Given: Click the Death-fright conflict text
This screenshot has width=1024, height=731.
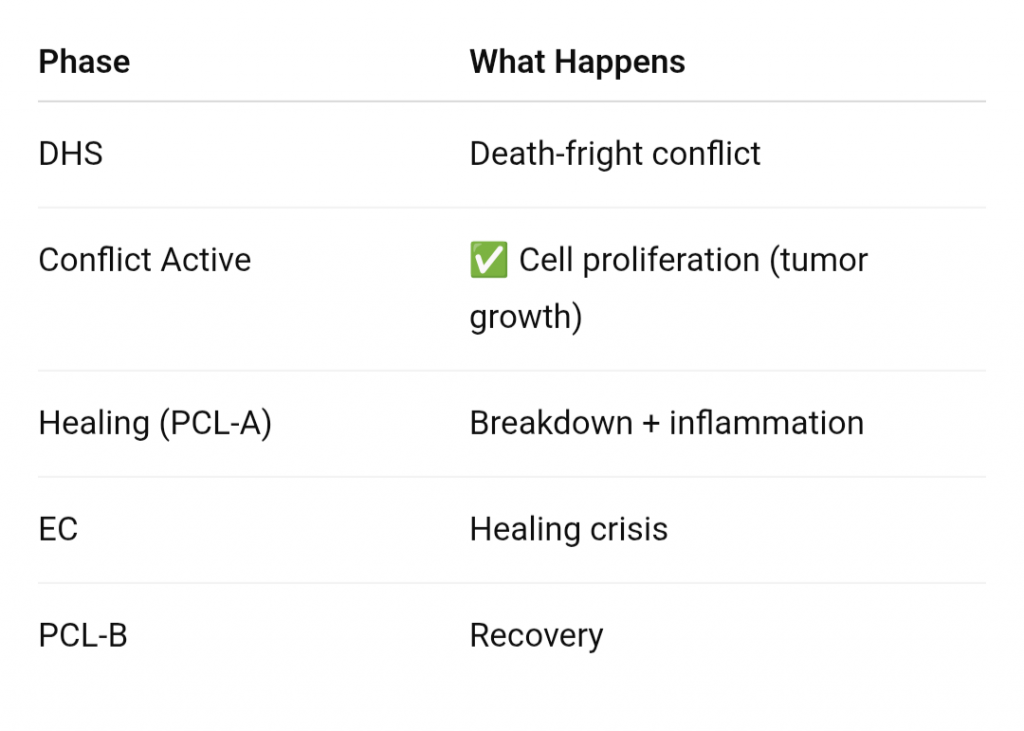Looking at the screenshot, I should pyautogui.click(x=614, y=154).
